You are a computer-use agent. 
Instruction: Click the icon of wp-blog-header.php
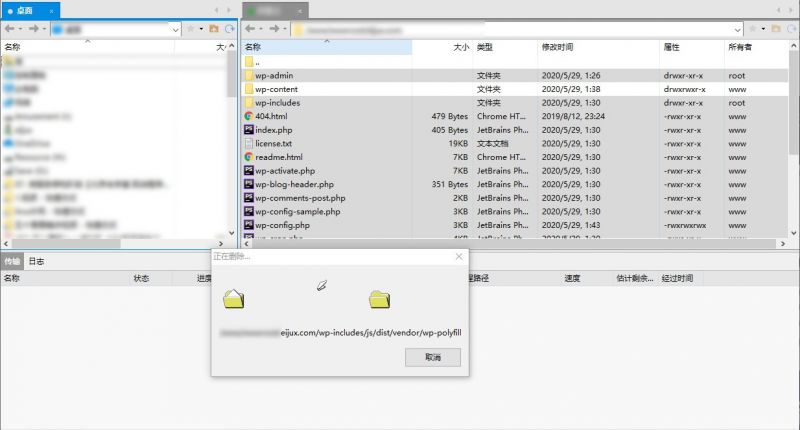click(249, 184)
